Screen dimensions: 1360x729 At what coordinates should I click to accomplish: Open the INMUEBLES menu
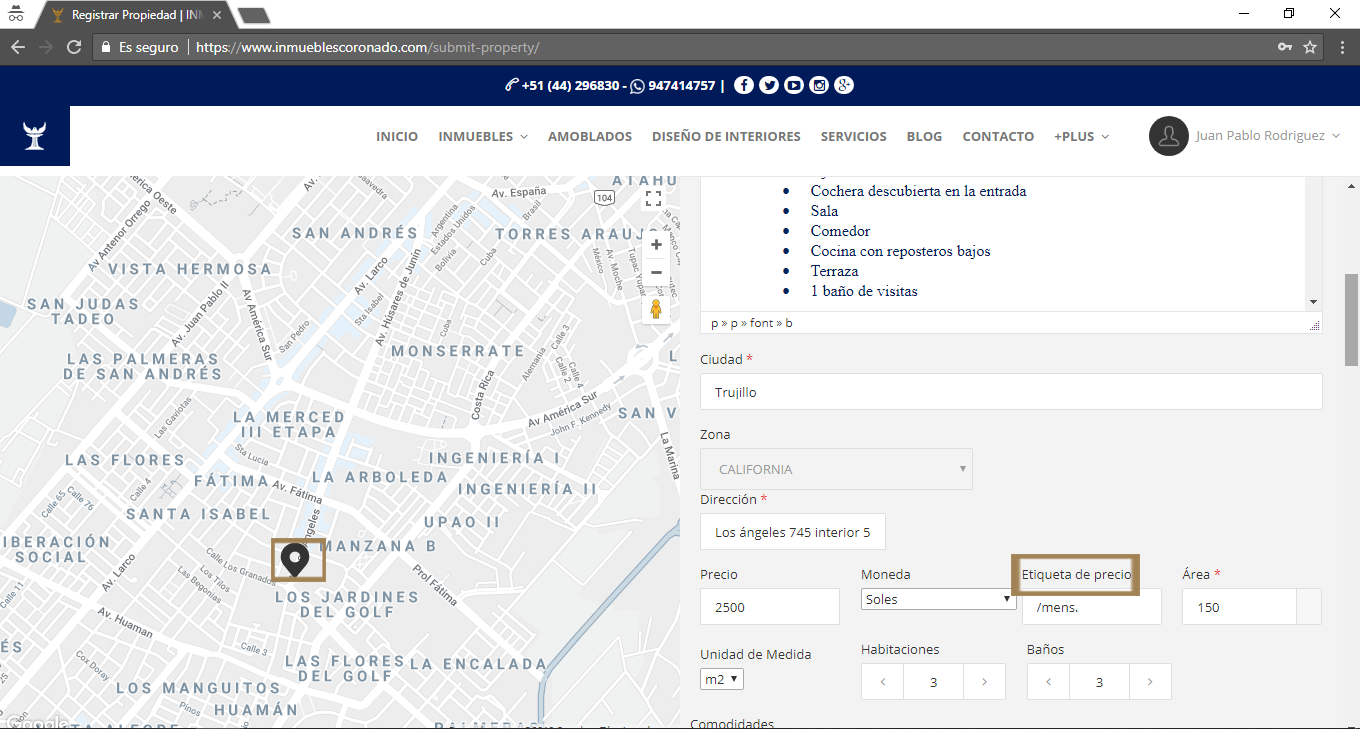click(482, 136)
